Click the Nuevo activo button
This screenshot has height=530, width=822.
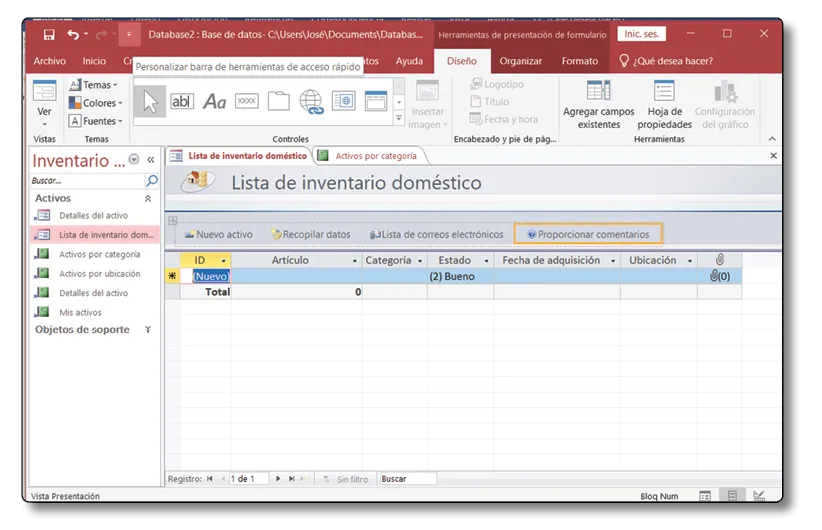(x=219, y=234)
